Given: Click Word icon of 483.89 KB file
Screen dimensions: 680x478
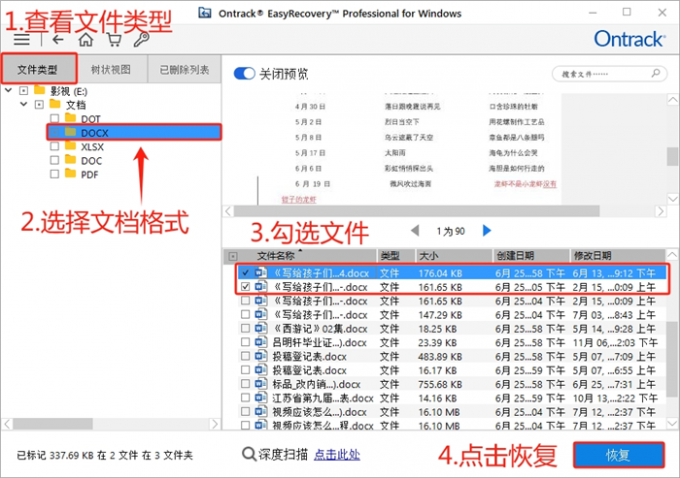Looking at the screenshot, I should [x=261, y=356].
